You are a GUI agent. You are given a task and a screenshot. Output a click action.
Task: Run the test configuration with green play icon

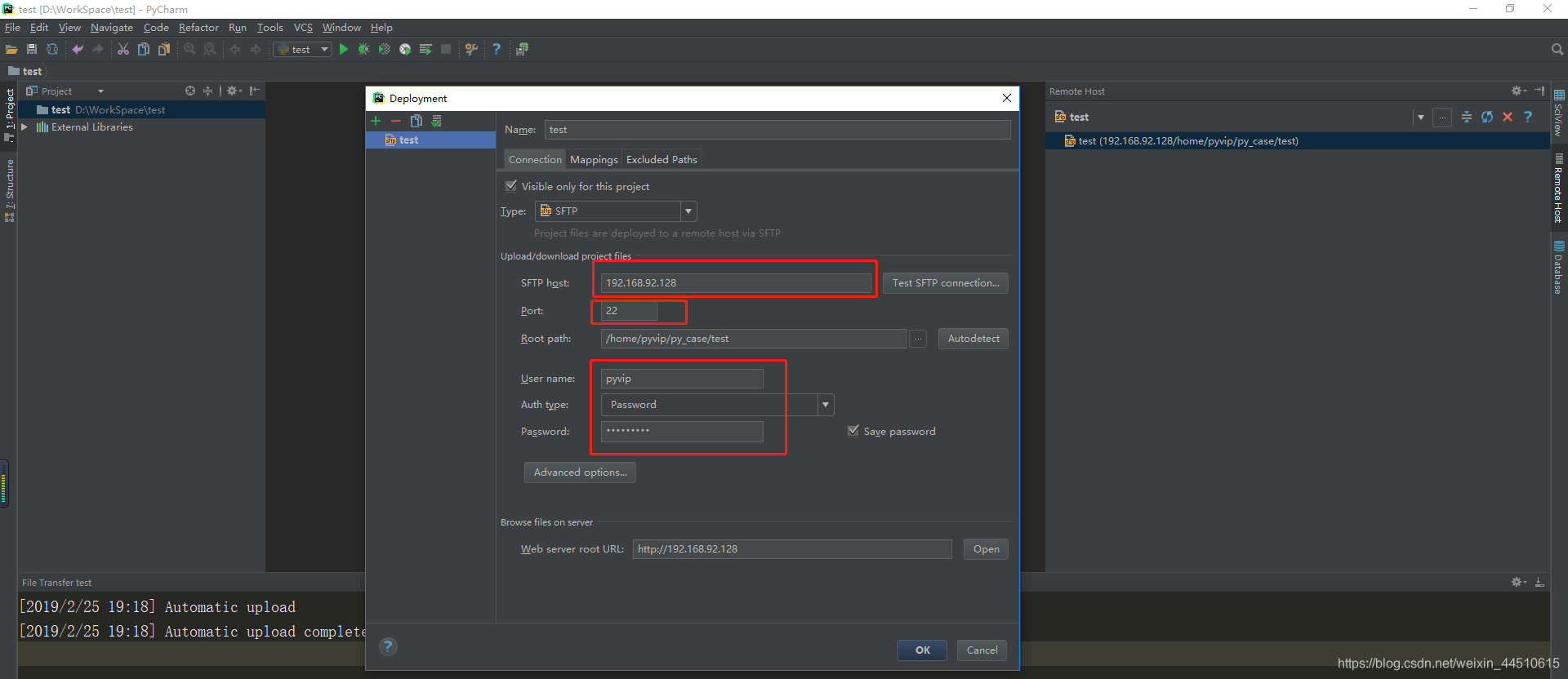(344, 50)
